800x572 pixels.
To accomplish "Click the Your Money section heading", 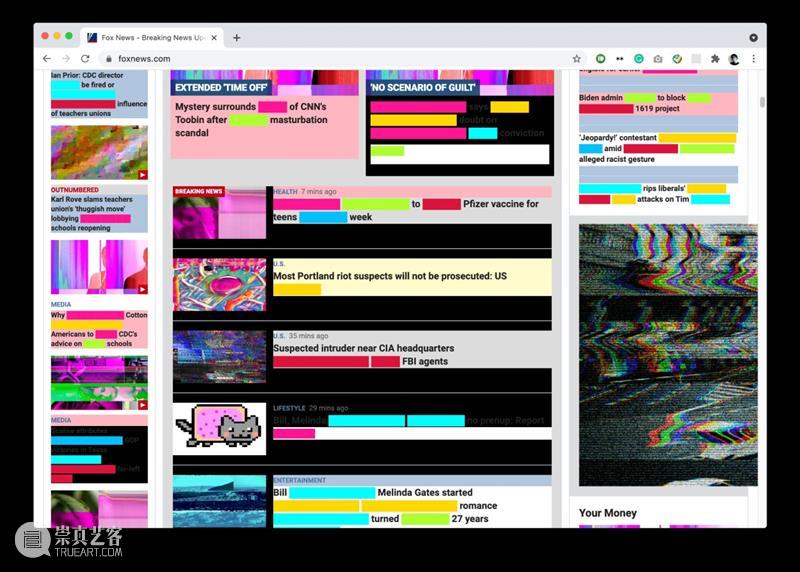I will [608, 513].
